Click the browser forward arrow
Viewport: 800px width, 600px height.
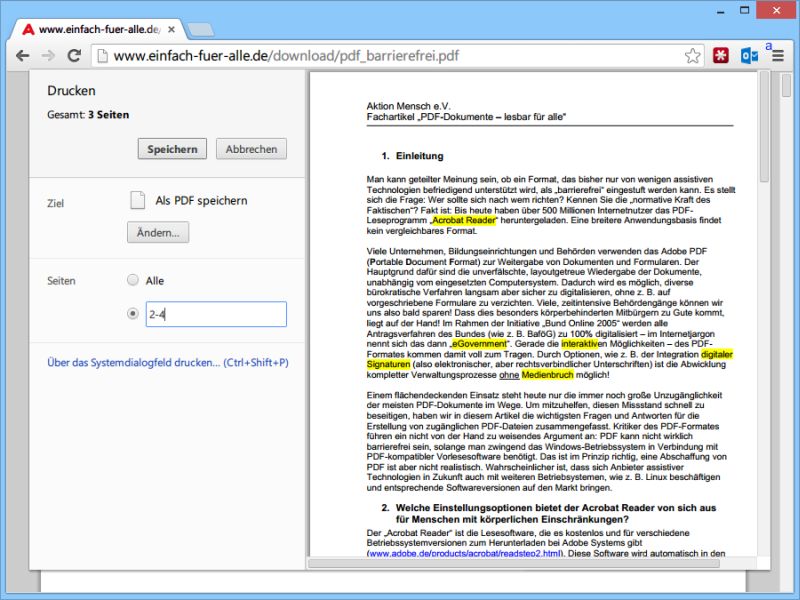48,56
